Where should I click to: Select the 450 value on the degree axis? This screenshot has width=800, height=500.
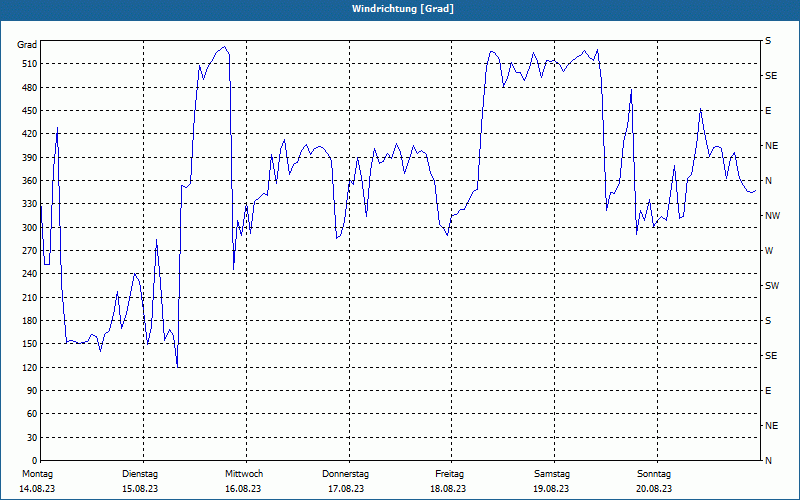30,111
